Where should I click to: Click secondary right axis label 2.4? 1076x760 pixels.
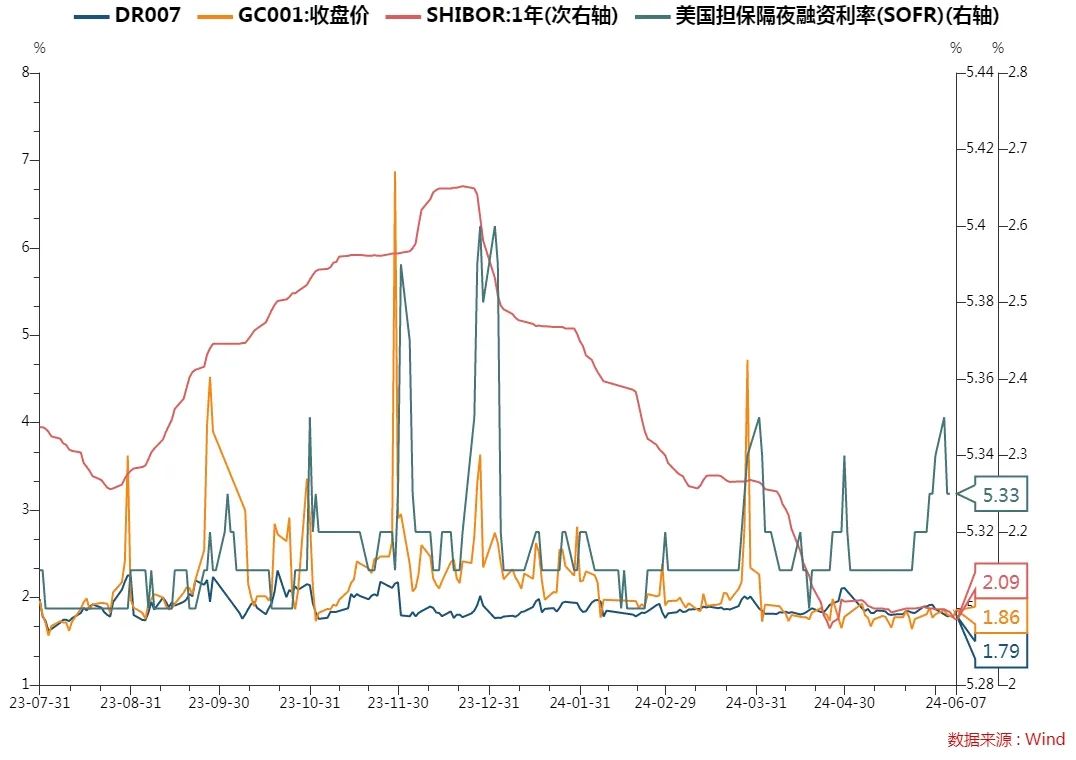point(1018,378)
